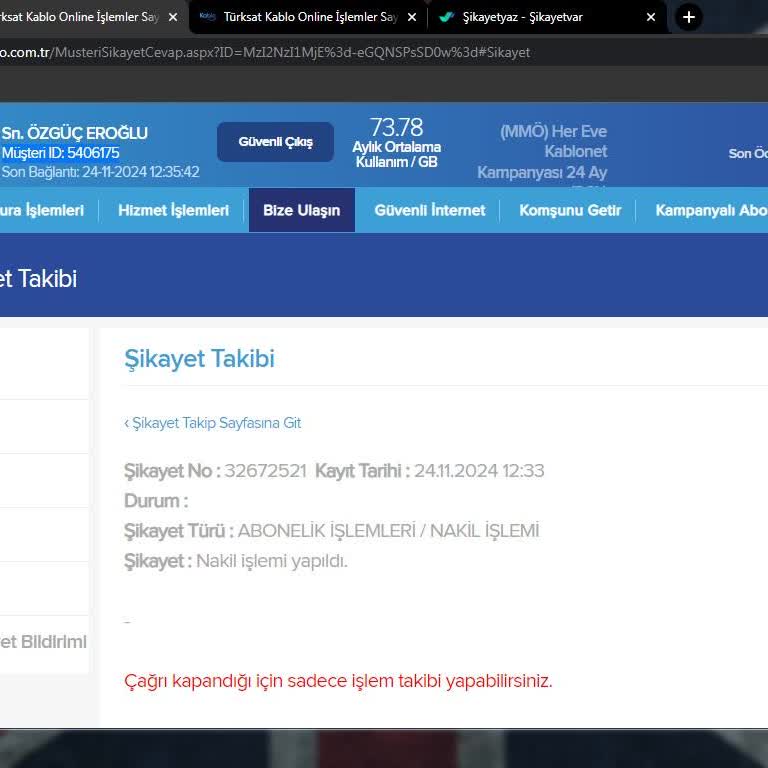Click 73.78 monthly average usage value
The width and height of the screenshot is (768, 768).
pyautogui.click(x=396, y=127)
